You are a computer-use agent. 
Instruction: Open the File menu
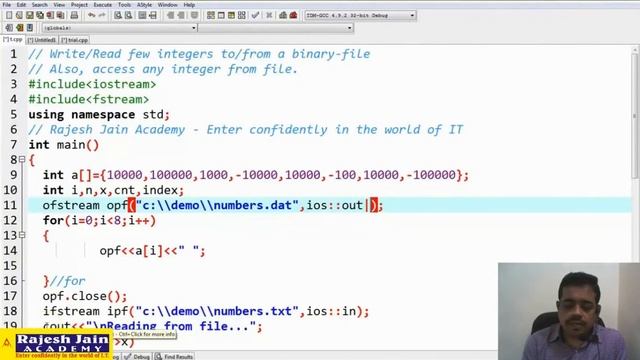(7, 5)
